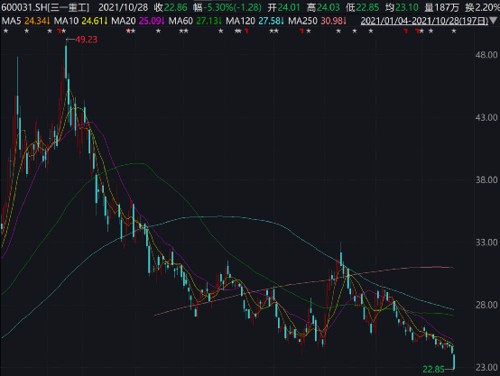Open the 2021/01/04-2021/10/28 date range dropdown
This screenshot has height=376, width=500.
point(425,21)
